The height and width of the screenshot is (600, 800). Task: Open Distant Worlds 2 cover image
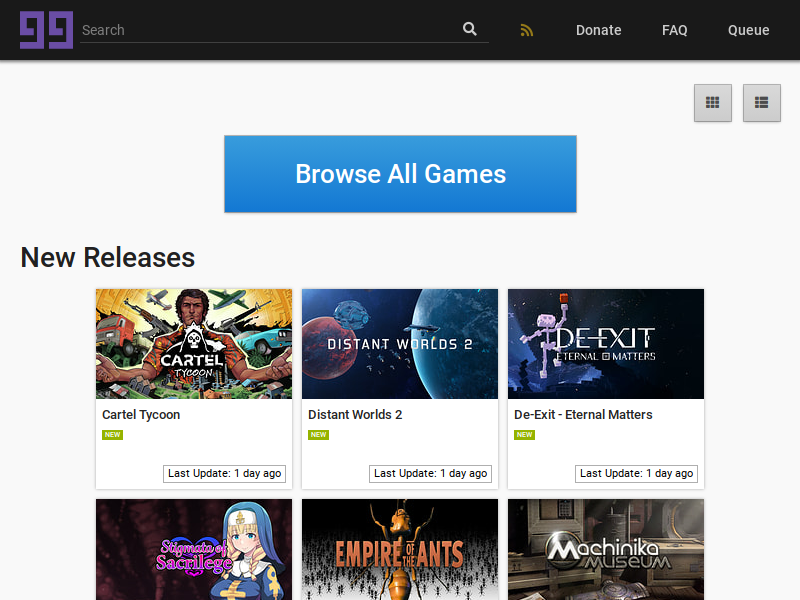pyautogui.click(x=400, y=344)
